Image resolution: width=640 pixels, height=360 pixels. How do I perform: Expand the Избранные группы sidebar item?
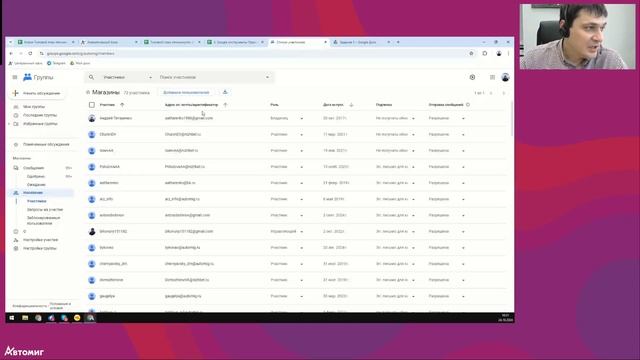click(x=9, y=124)
